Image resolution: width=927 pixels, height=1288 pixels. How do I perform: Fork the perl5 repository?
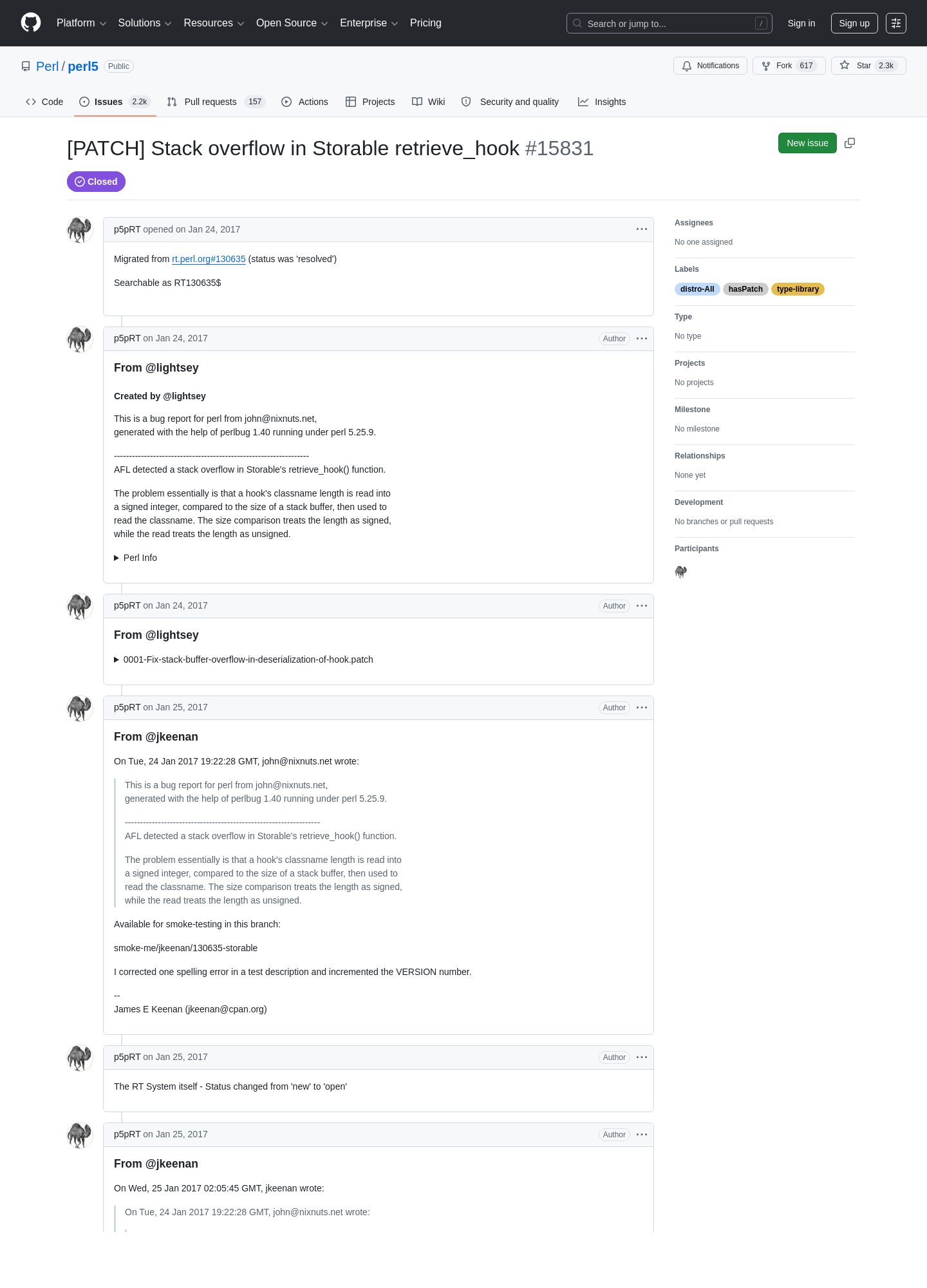[789, 66]
